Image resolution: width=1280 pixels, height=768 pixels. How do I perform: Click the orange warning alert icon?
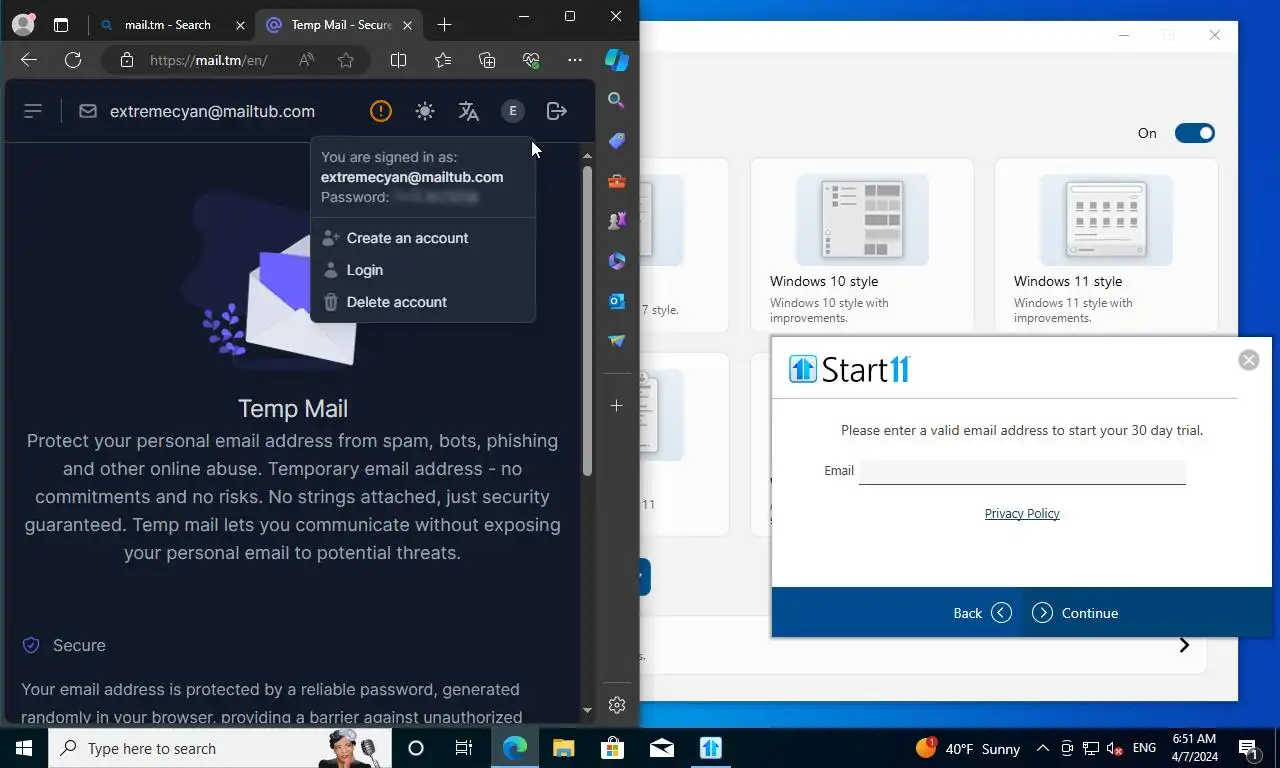click(380, 111)
